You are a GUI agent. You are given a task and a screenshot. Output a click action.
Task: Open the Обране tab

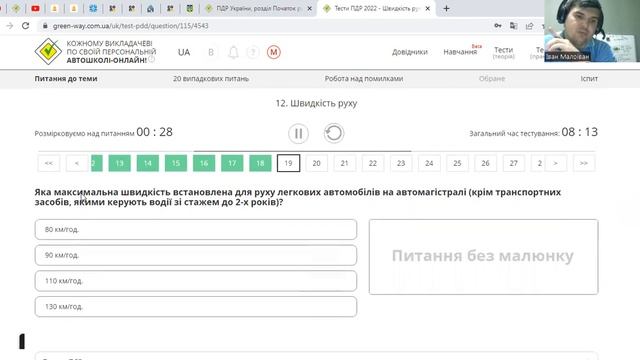point(492,78)
